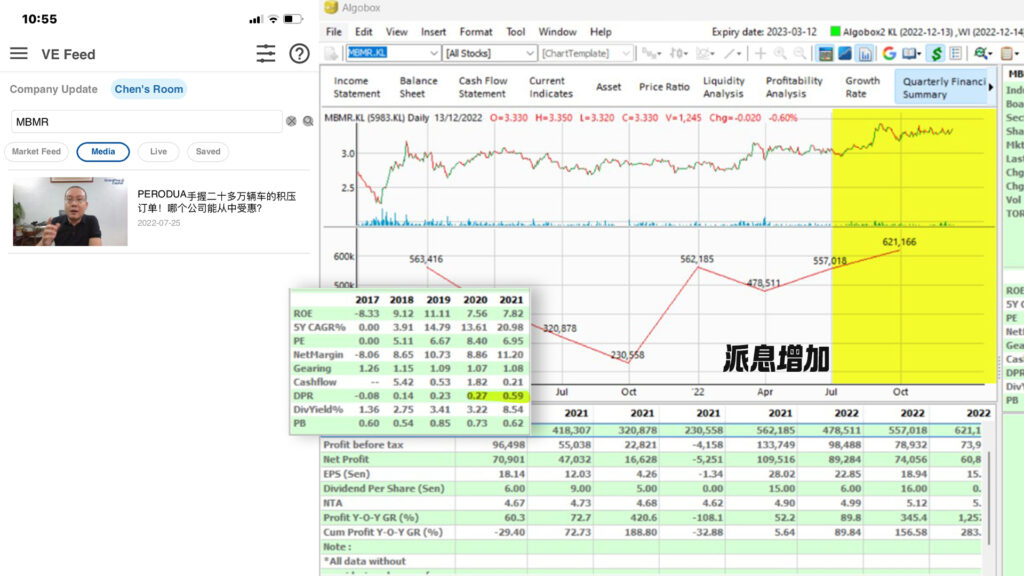Click the MBMR search input field
The image size is (1024, 576).
(146, 121)
